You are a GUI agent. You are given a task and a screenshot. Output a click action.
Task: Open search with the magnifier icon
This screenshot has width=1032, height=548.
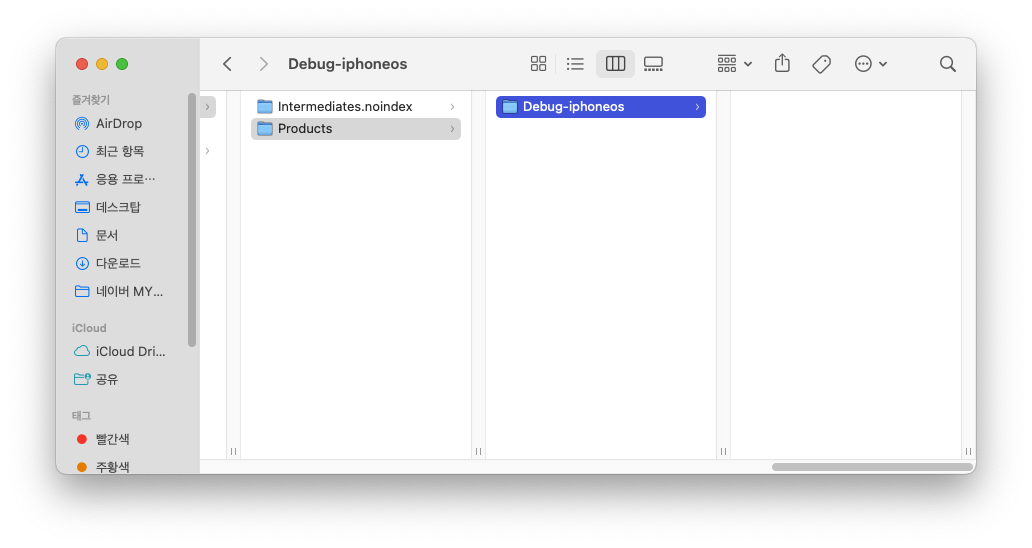pos(948,64)
